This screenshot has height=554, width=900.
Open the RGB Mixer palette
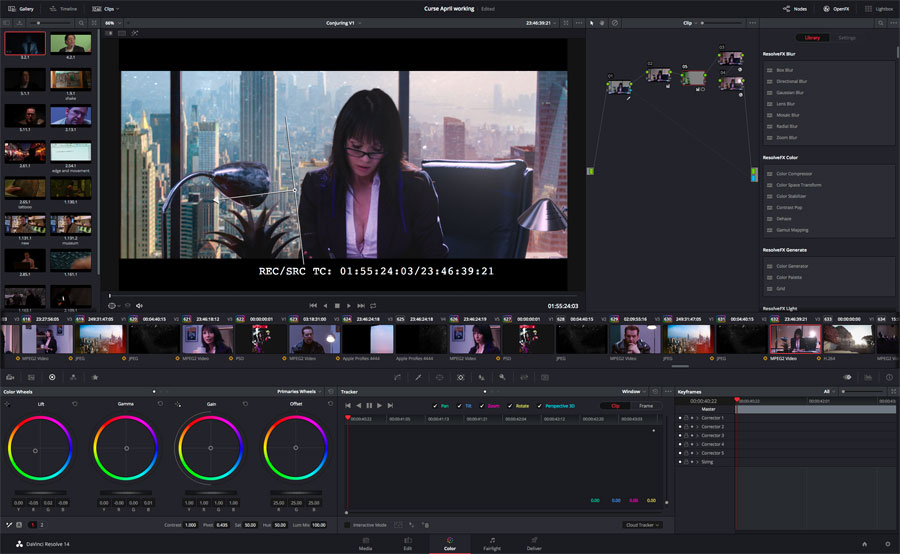[x=73, y=377]
